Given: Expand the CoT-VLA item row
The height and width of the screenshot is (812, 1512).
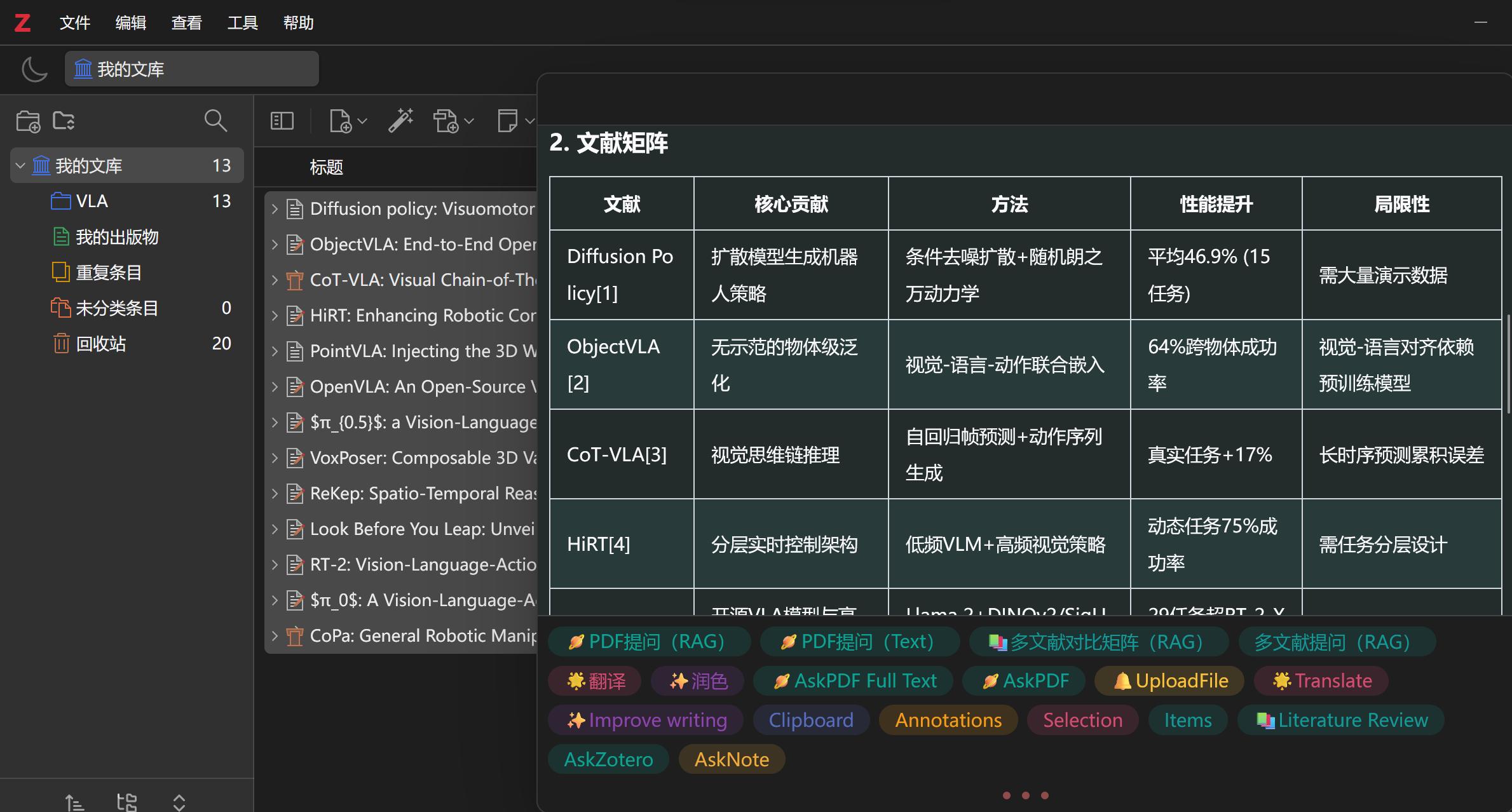Looking at the screenshot, I should pos(275,280).
